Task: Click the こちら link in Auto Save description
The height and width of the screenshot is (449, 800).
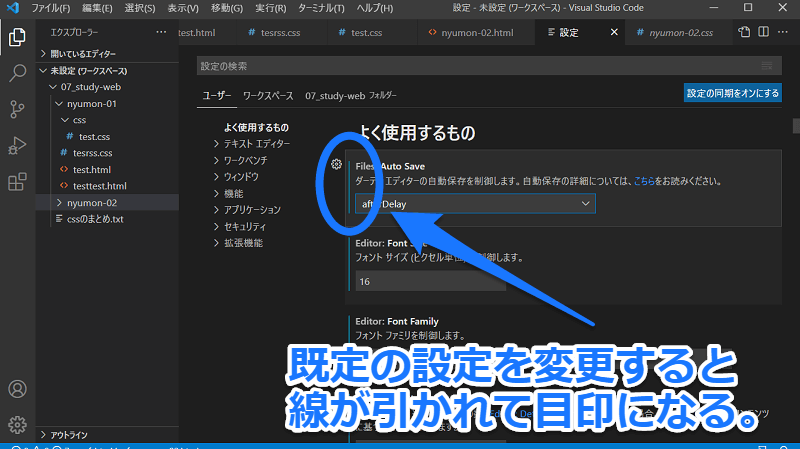Action: click(647, 181)
